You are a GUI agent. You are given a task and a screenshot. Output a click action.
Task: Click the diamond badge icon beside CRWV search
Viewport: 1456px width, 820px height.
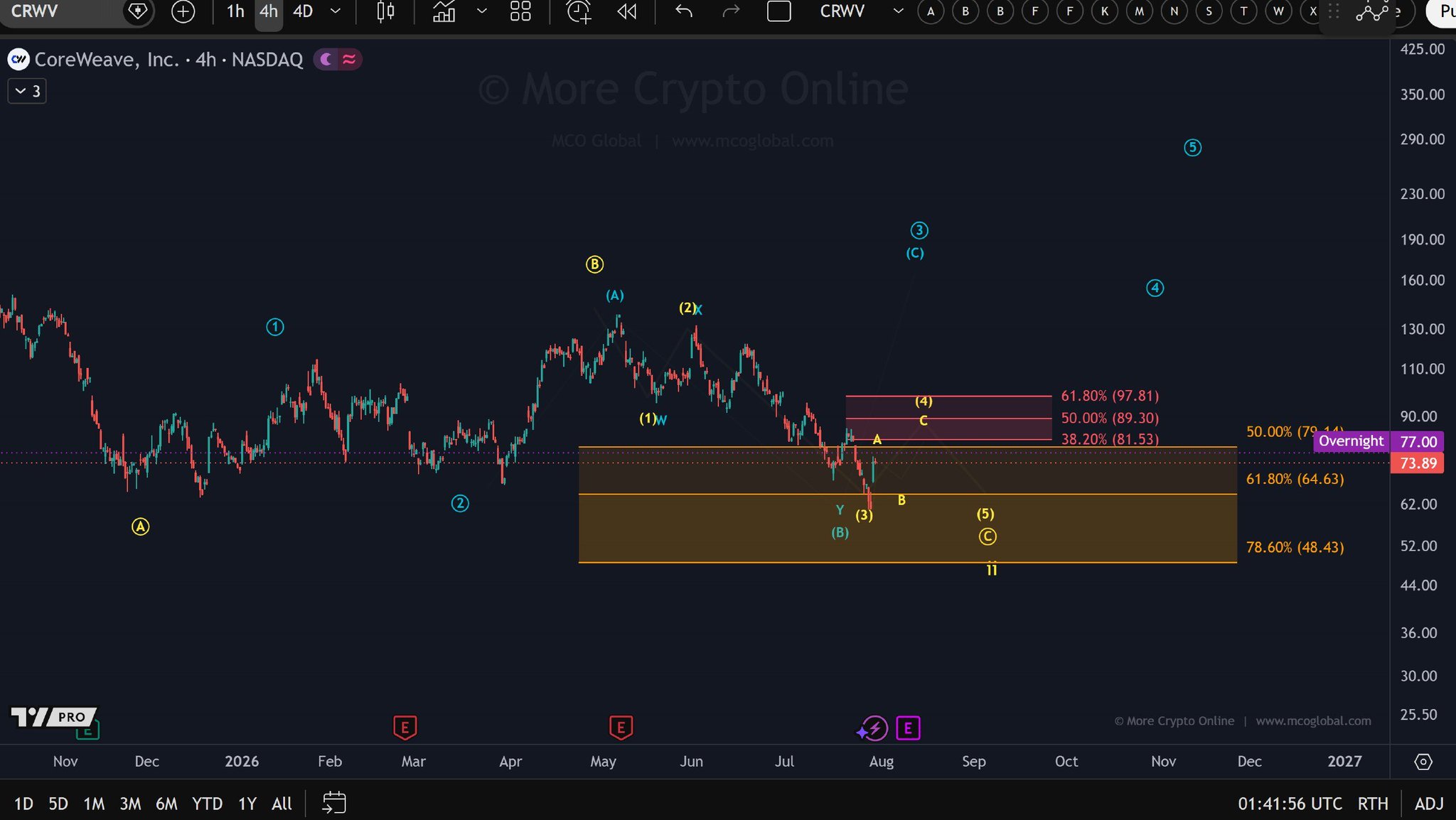click(138, 11)
